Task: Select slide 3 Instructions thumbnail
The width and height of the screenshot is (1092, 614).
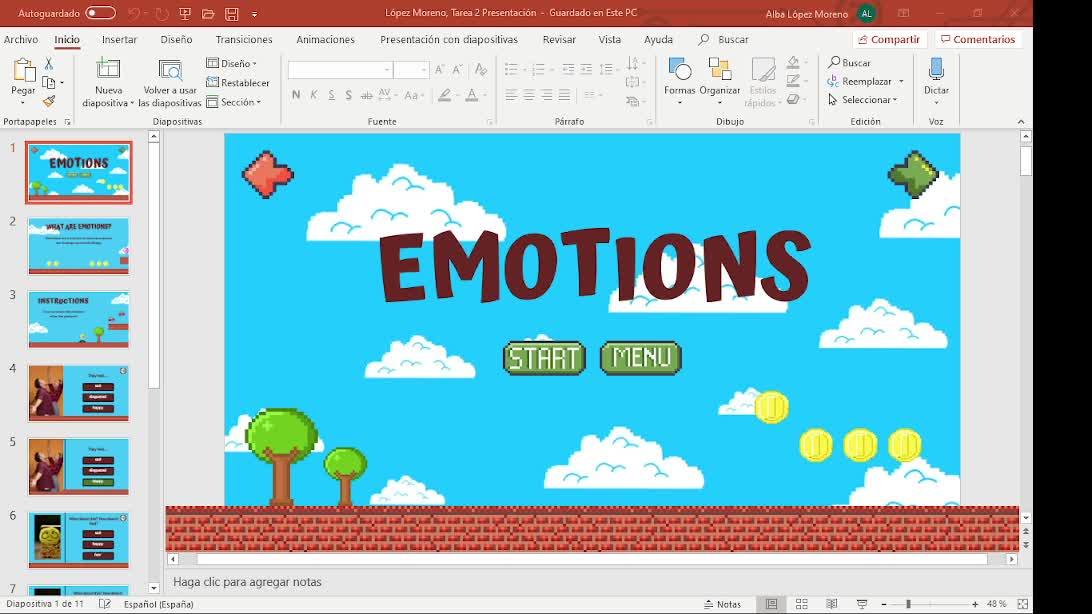Action: 79,320
